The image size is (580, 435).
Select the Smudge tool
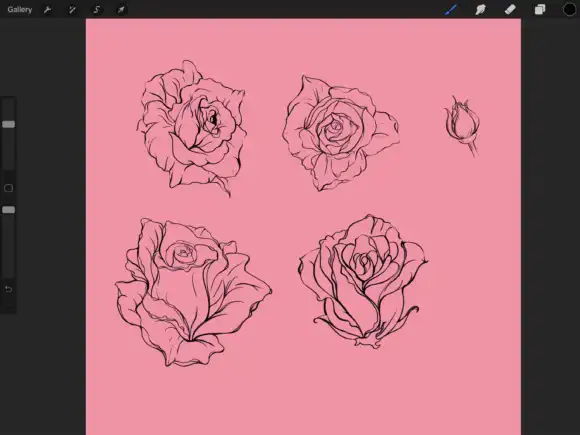click(480, 9)
